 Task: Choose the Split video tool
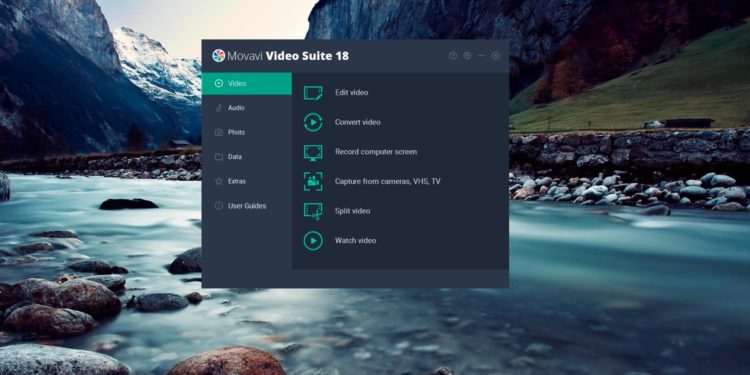(337, 211)
